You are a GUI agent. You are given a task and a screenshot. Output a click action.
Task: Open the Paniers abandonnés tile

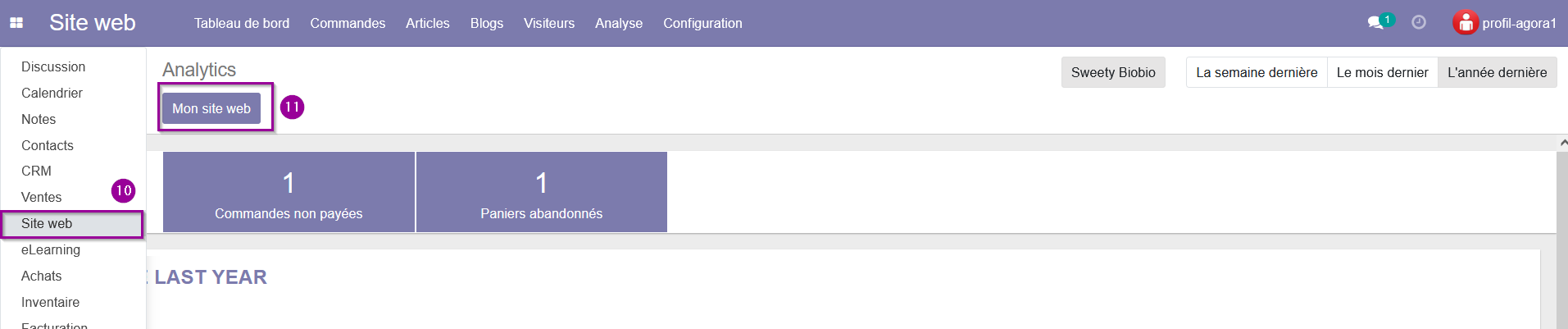[542, 192]
